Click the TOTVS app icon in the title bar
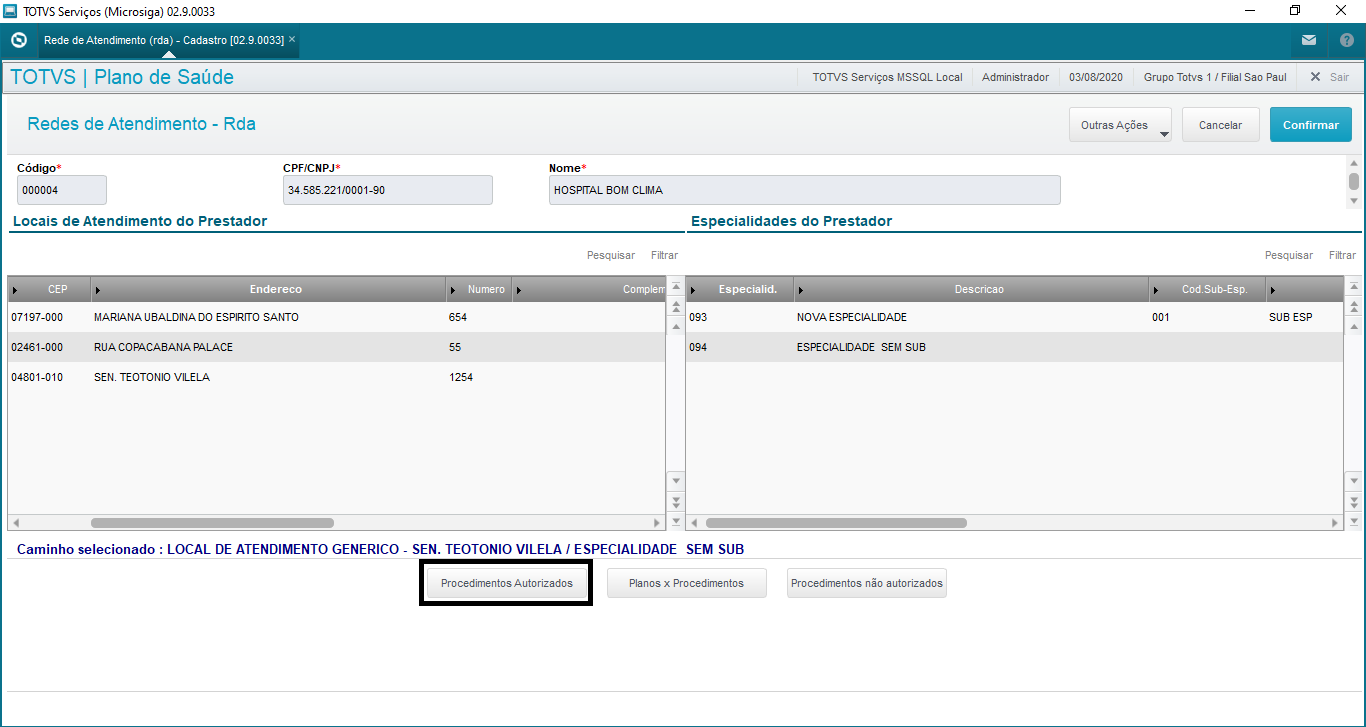The width and height of the screenshot is (1366, 727). coord(10,11)
